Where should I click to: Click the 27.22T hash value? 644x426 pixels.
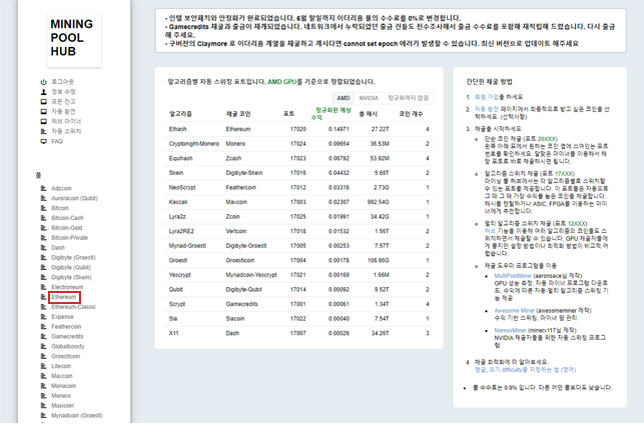[x=380, y=129]
